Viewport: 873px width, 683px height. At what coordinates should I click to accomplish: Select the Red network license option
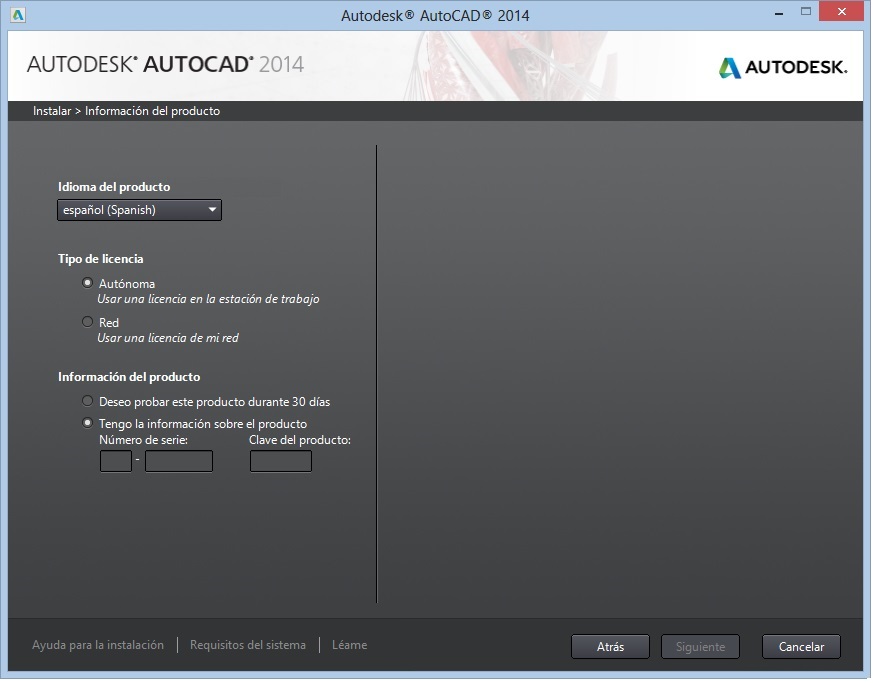tap(87, 322)
